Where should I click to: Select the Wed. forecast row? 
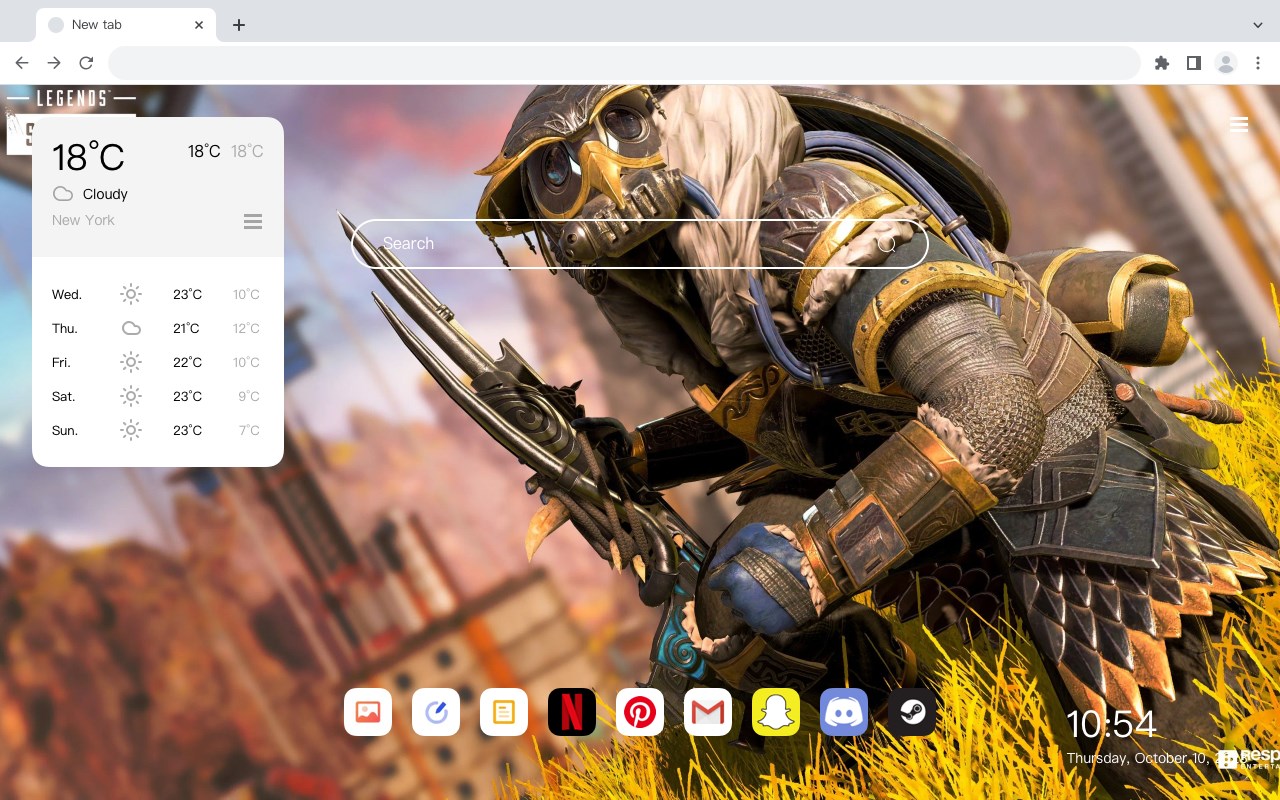pos(158,294)
